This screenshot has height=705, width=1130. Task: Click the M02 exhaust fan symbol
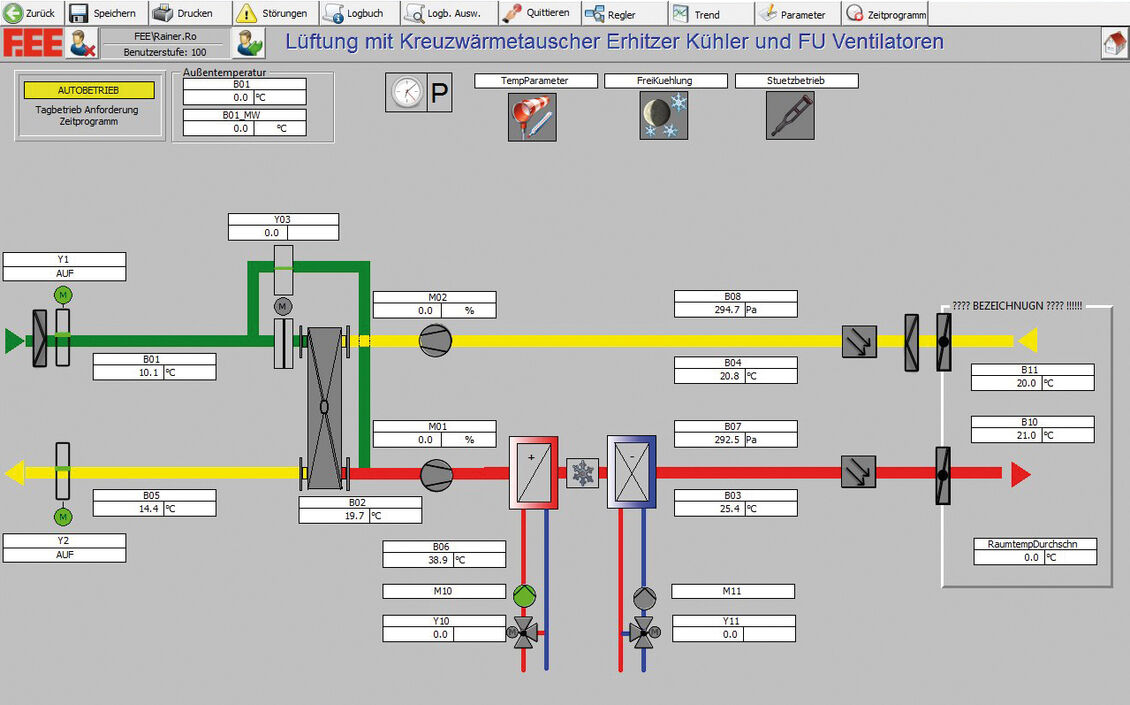(x=435, y=340)
